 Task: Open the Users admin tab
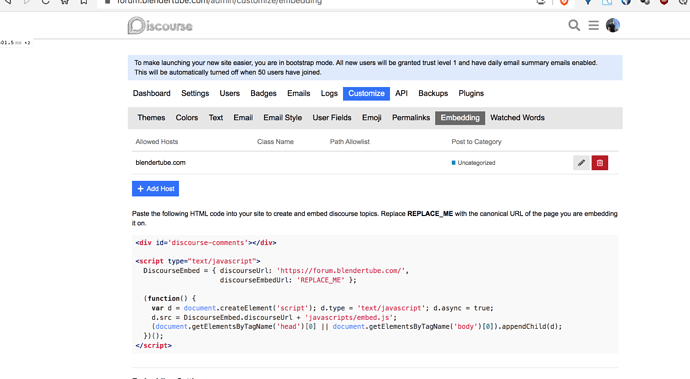click(x=229, y=93)
